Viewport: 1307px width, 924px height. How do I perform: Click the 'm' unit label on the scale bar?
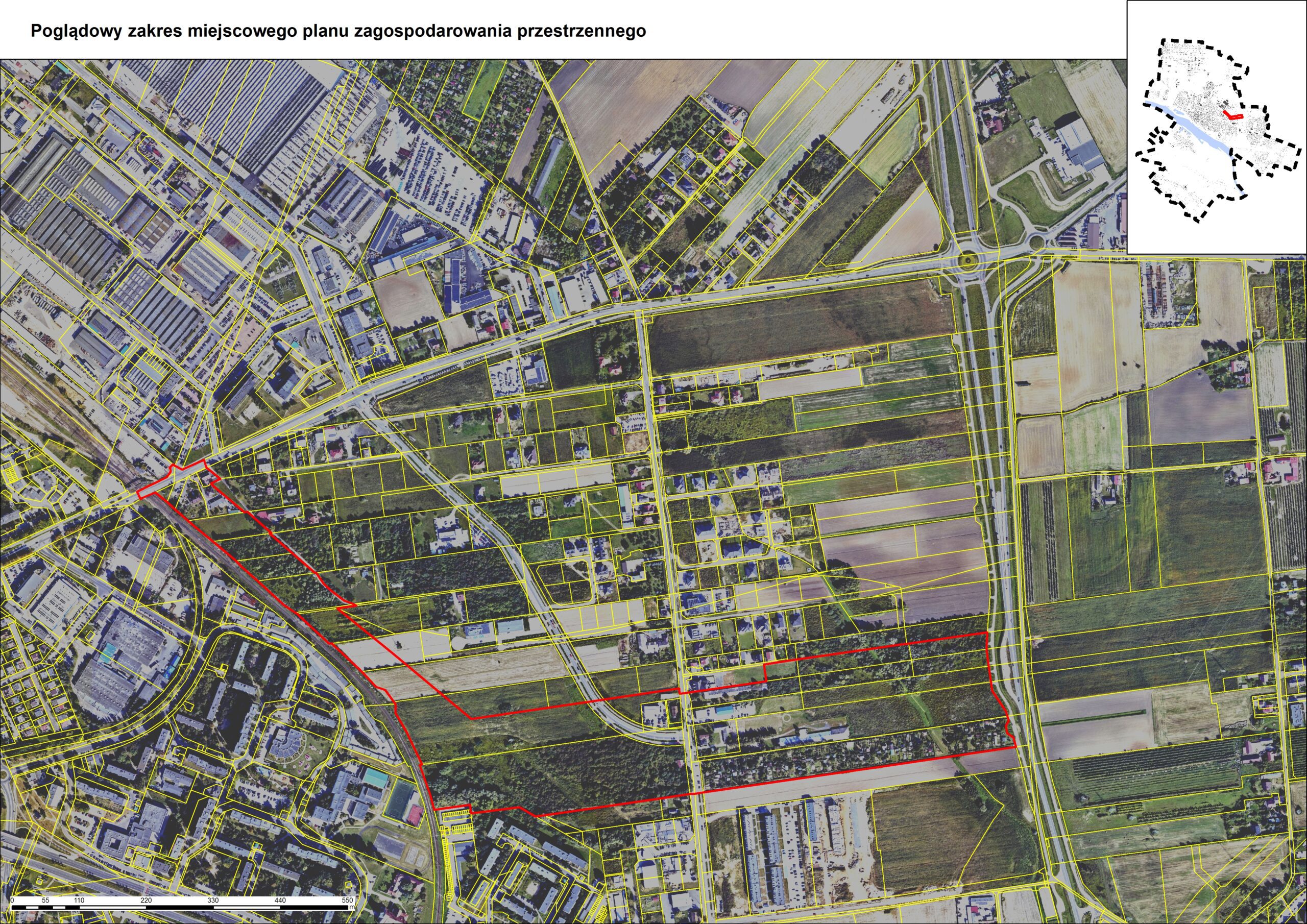352,908
